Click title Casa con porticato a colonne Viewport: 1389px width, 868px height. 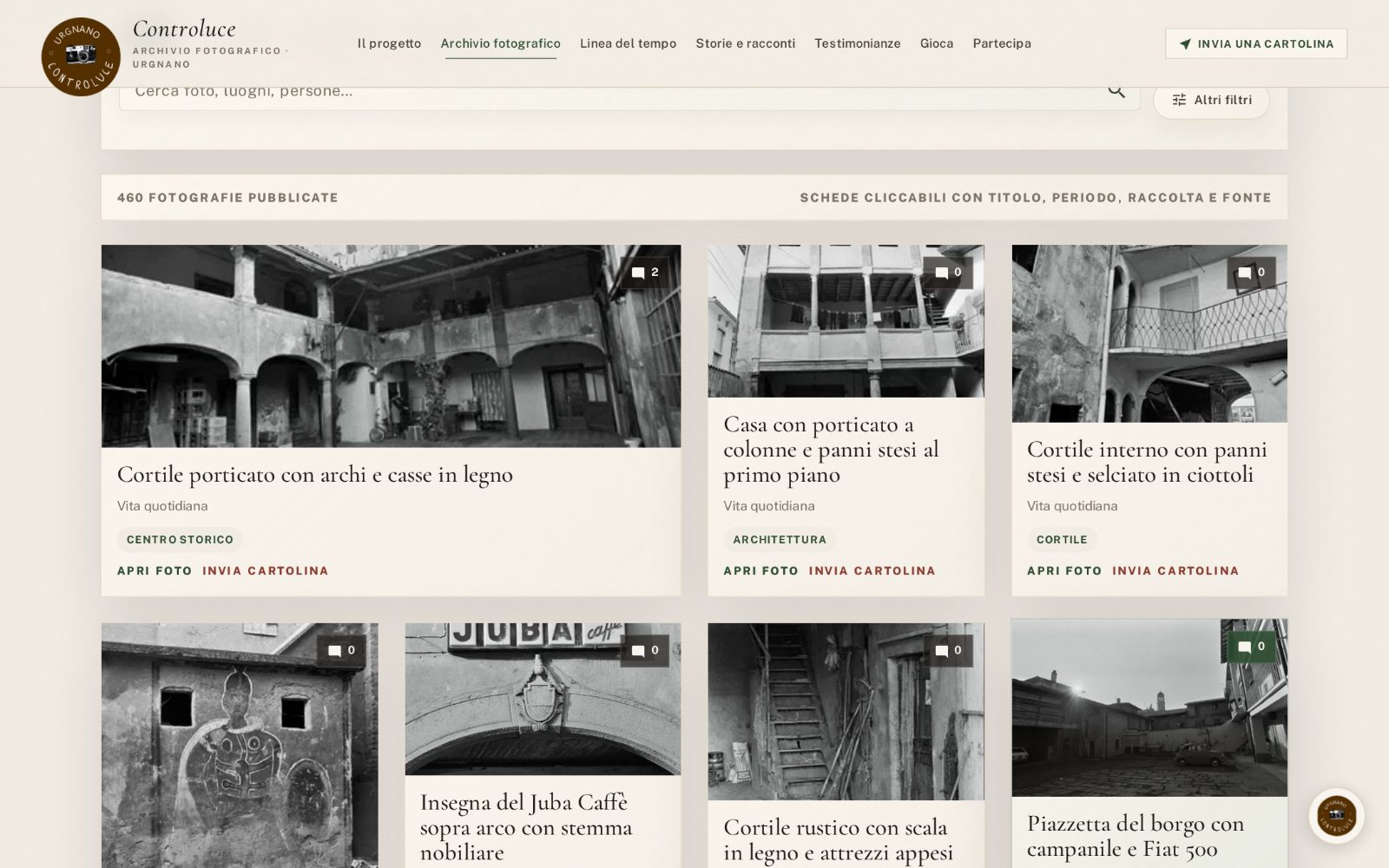832,450
